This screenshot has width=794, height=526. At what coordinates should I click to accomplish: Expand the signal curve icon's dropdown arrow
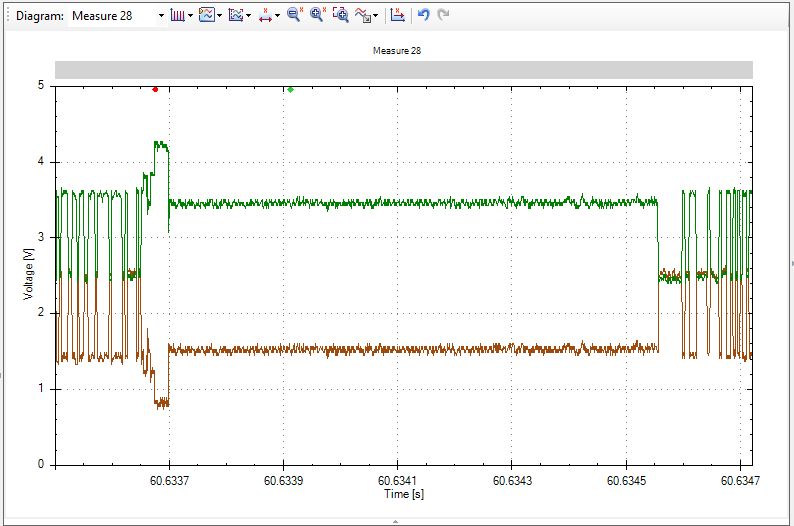click(x=375, y=16)
